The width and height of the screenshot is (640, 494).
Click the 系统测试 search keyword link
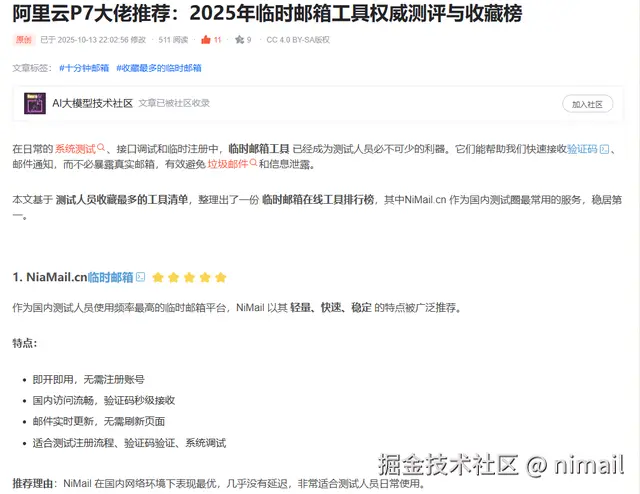coord(76,149)
